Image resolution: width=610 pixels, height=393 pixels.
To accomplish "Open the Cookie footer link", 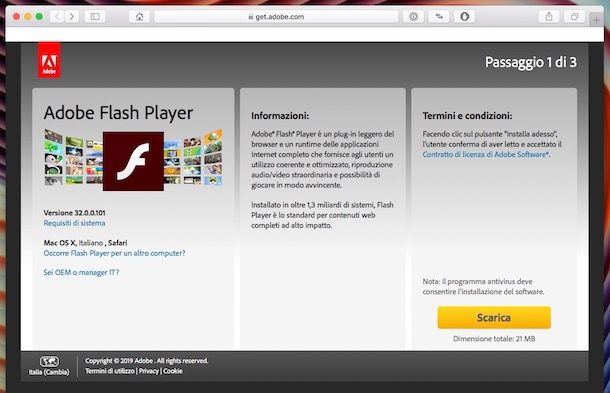I will coord(173,371).
